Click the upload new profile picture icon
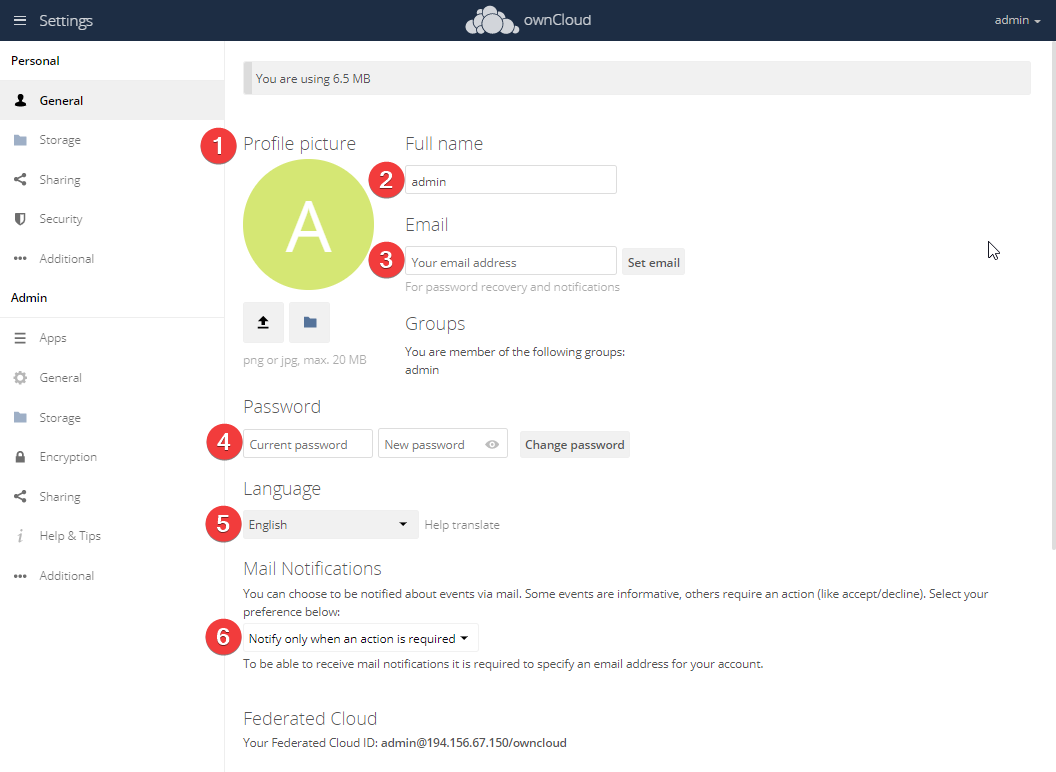Image resolution: width=1056 pixels, height=772 pixels. tap(263, 322)
